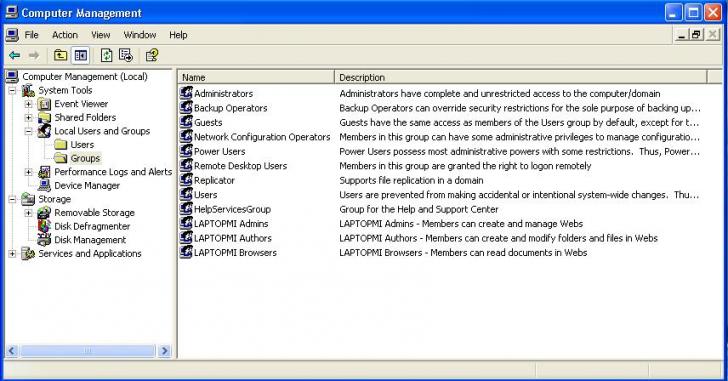Click the Disk Defragmenter tree icon

[x=44, y=226]
